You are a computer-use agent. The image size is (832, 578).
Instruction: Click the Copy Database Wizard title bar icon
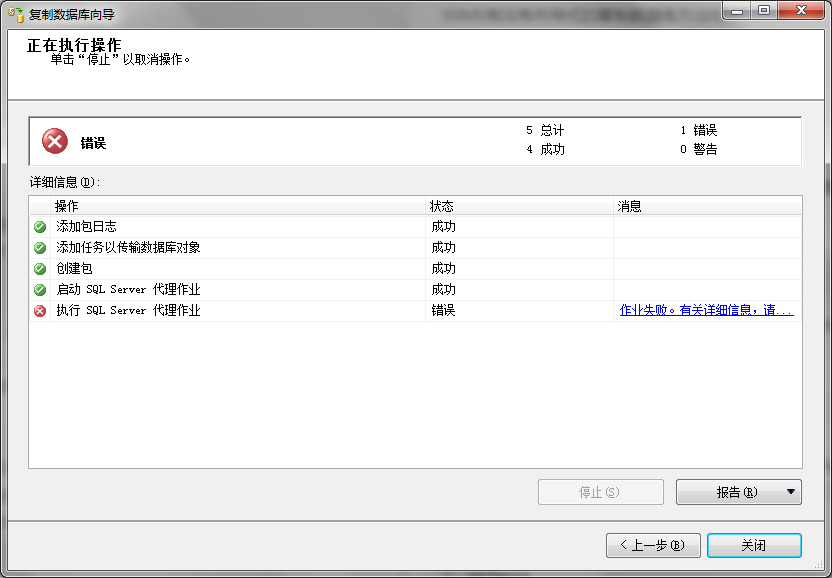tap(16, 14)
